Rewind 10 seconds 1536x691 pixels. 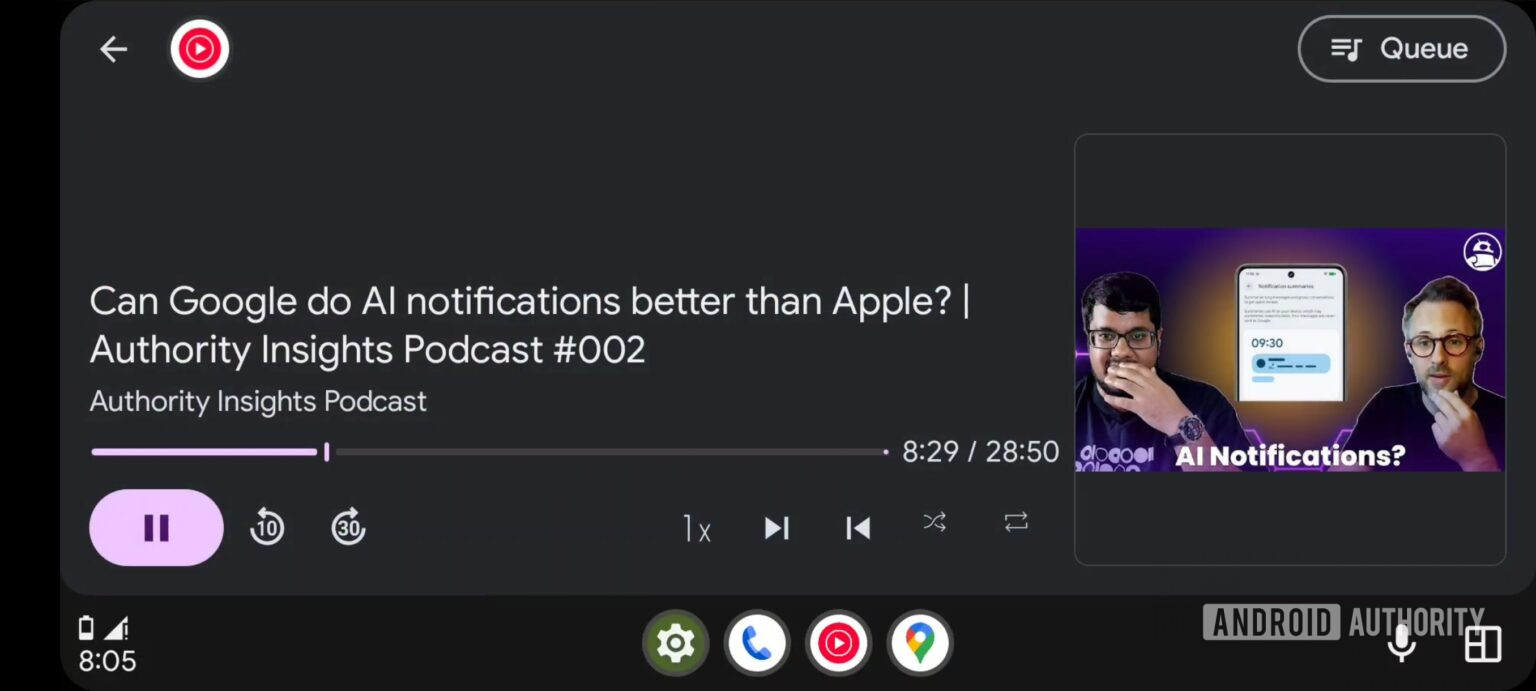(x=267, y=528)
